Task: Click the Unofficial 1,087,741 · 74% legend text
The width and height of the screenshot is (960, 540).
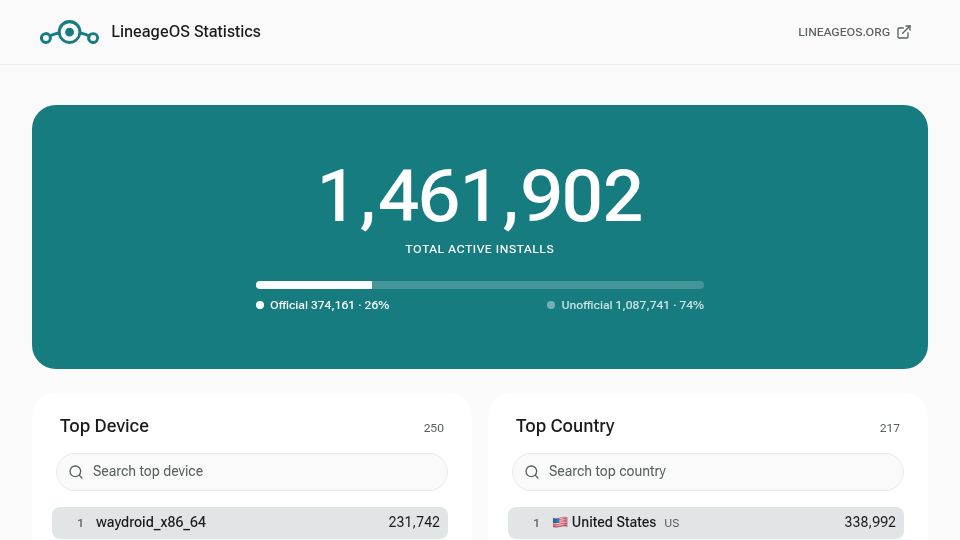Action: [632, 305]
